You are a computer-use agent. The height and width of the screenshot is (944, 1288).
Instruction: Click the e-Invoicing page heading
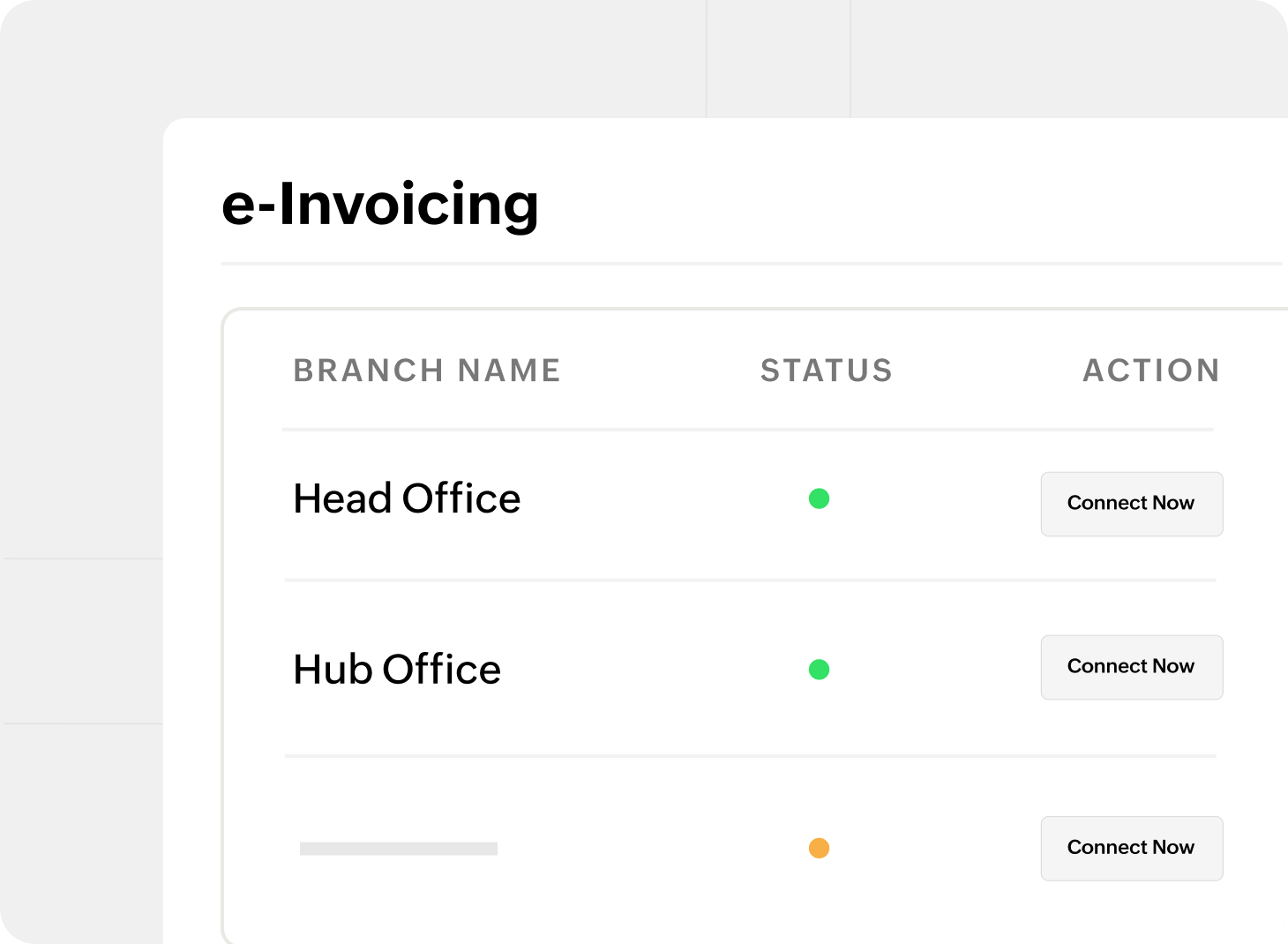pyautogui.click(x=380, y=204)
